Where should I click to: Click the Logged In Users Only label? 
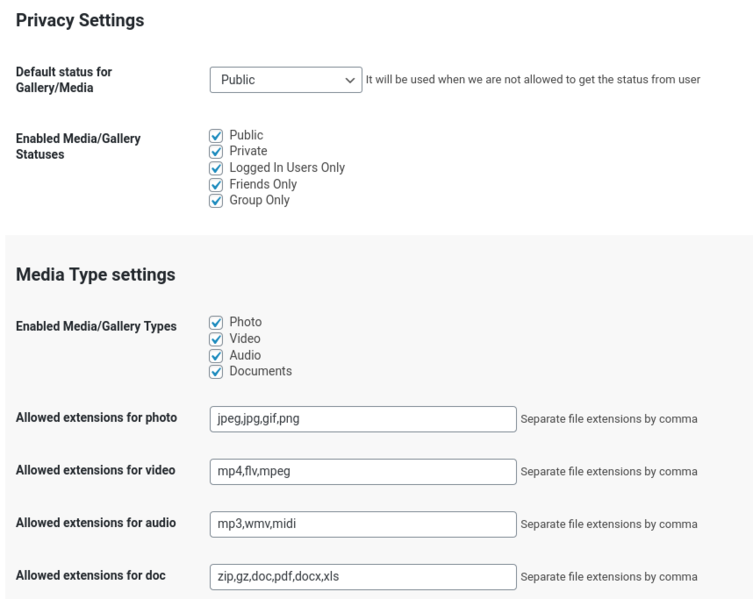287,168
